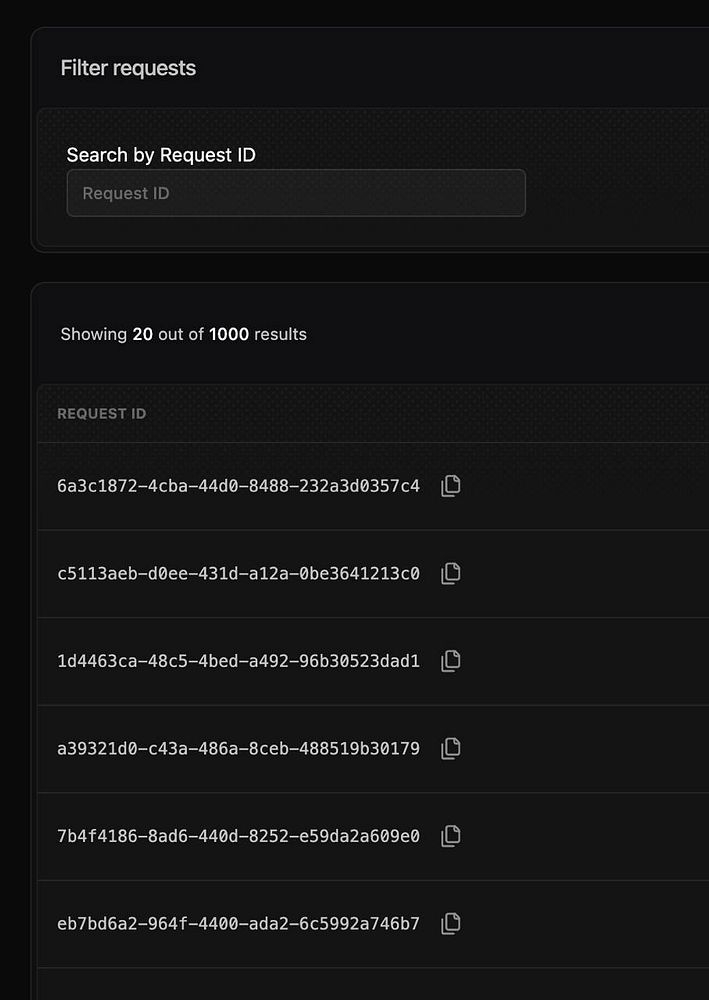The image size is (709, 1000).
Task: Select ID text c5113aeb-d0ee-431d-a12a-0be3641213c0
Action: (x=238, y=574)
